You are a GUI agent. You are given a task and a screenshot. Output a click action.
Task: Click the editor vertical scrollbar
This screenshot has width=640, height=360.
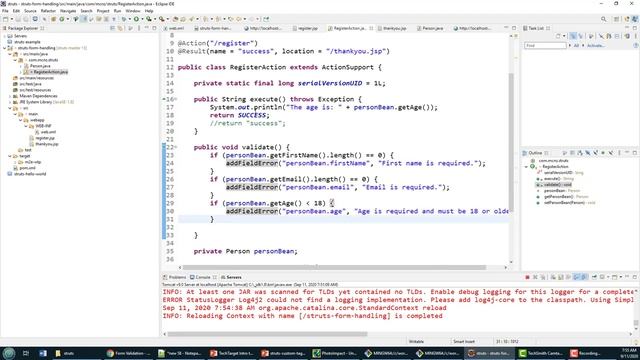click(511, 141)
